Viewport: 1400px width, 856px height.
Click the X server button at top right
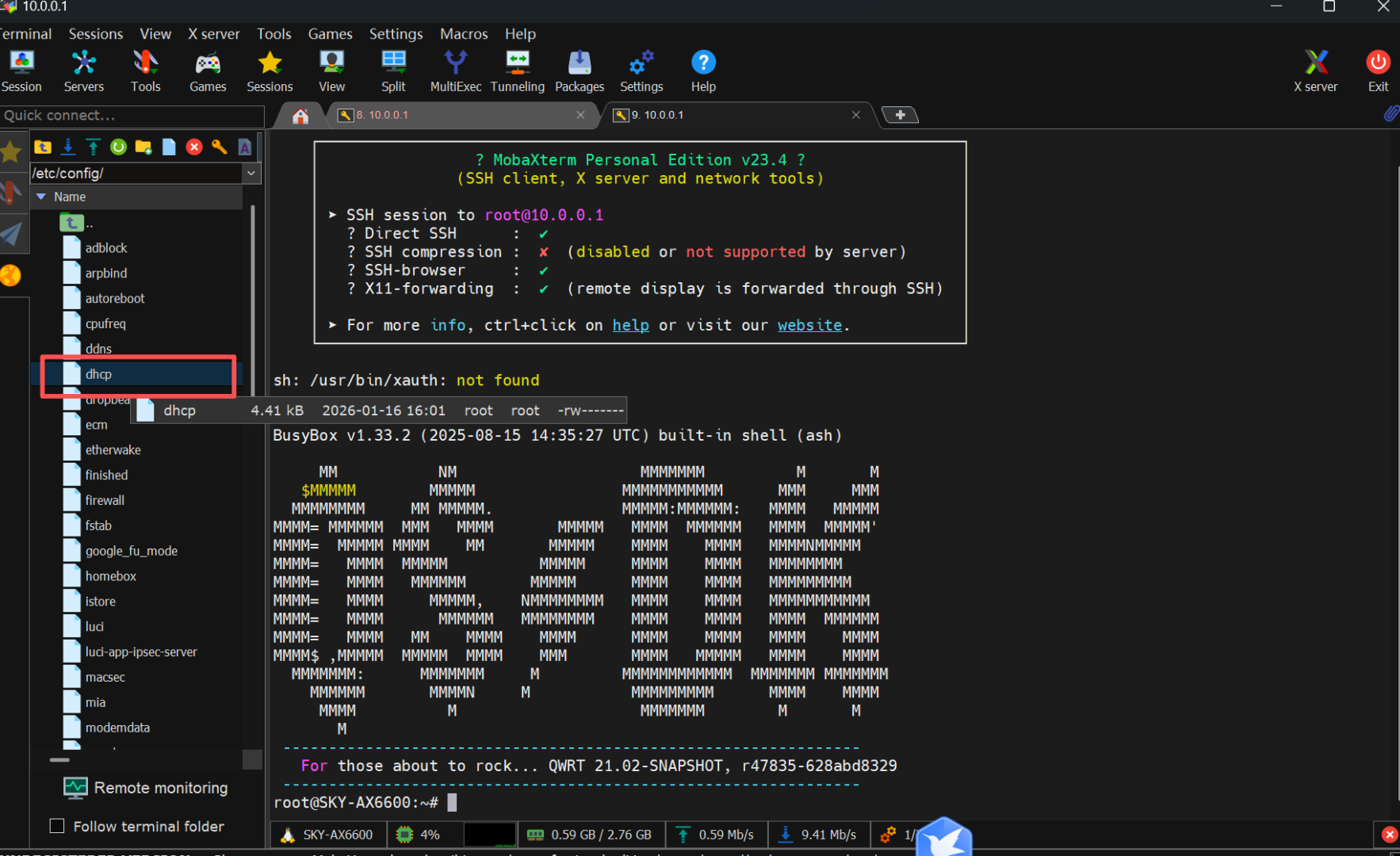tap(1315, 71)
